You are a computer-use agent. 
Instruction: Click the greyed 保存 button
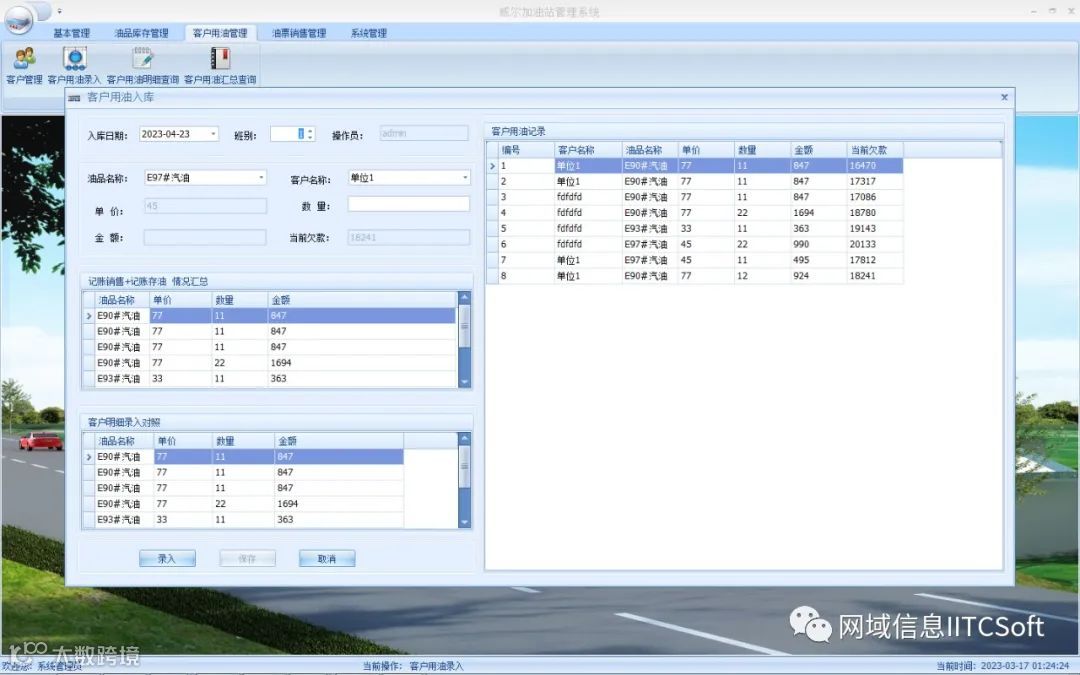[247, 559]
